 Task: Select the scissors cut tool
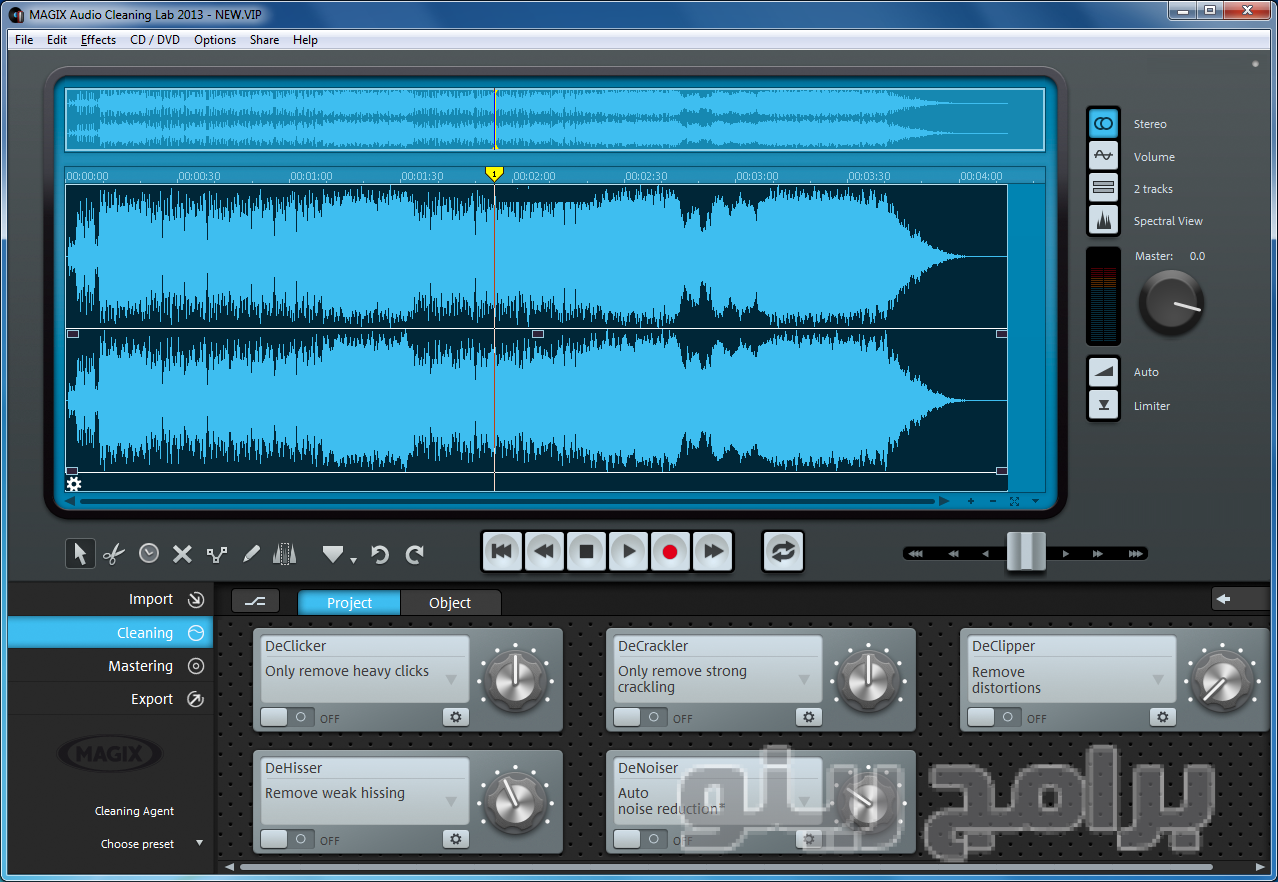tap(115, 553)
